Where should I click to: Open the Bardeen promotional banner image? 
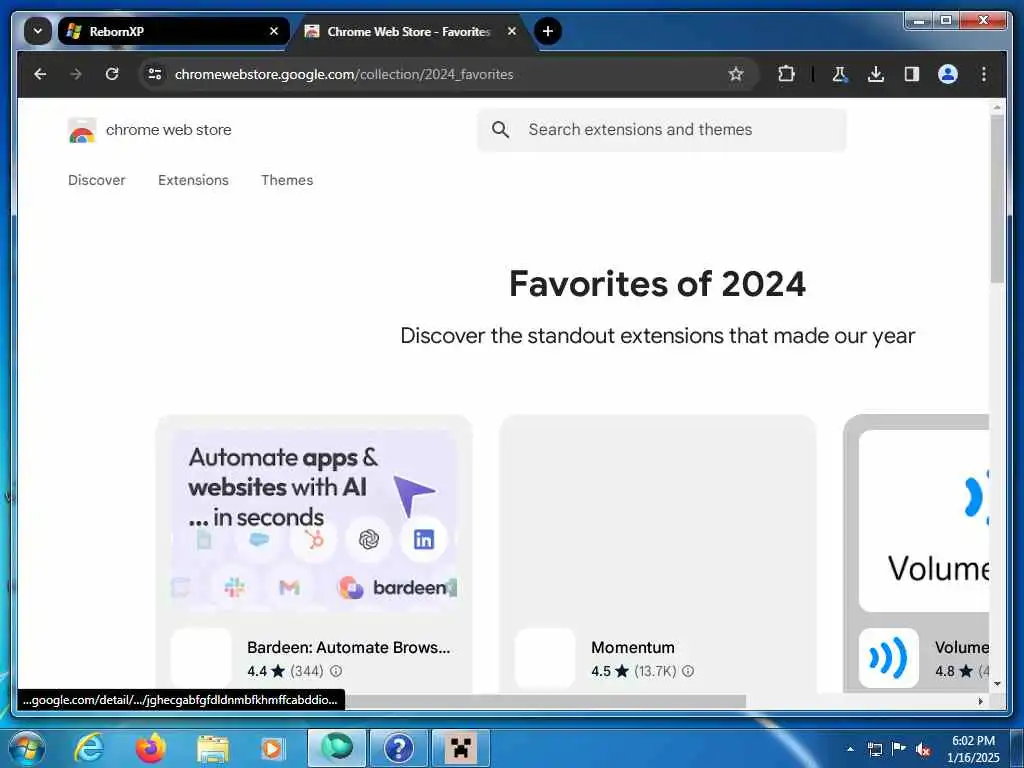point(314,520)
